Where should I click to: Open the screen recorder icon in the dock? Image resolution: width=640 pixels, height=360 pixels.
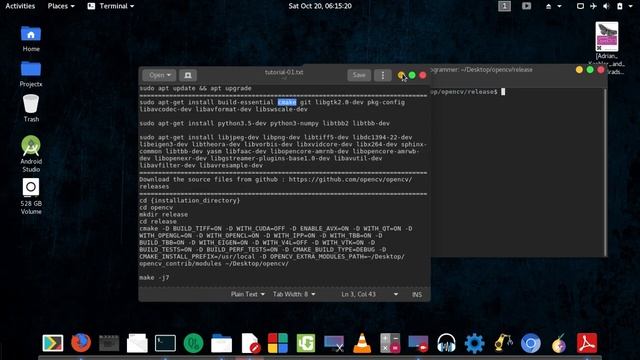pyautogui.click(x=418, y=343)
